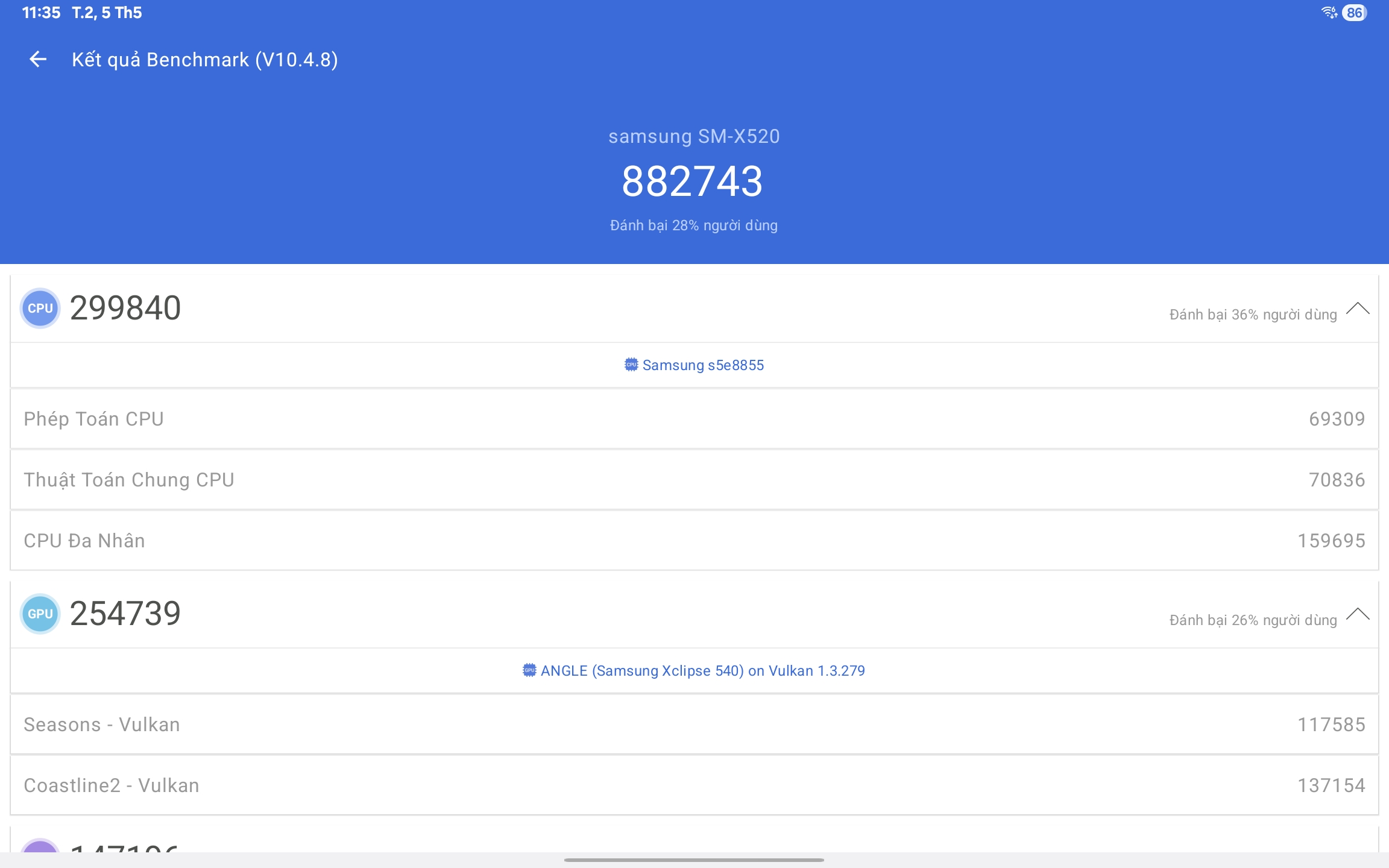
Task: Tap the chip icon beside Samsung s5e8855
Action: 631,365
